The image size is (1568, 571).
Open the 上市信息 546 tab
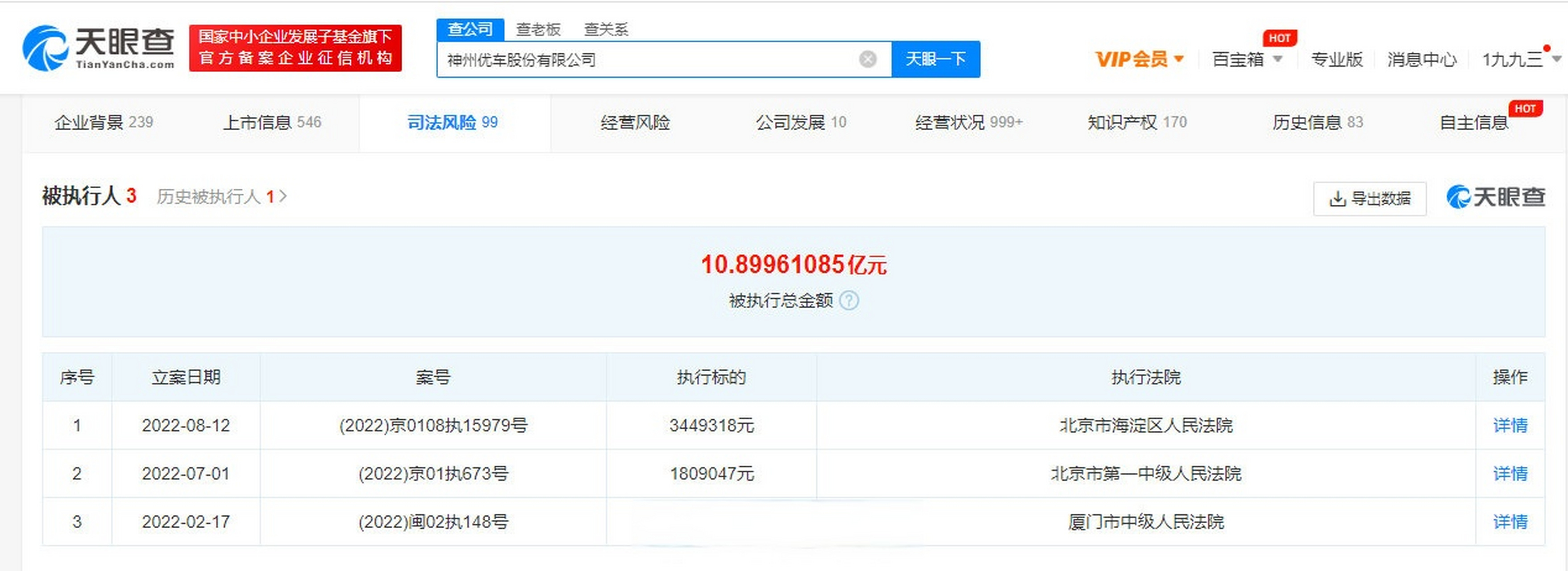pyautogui.click(x=271, y=123)
